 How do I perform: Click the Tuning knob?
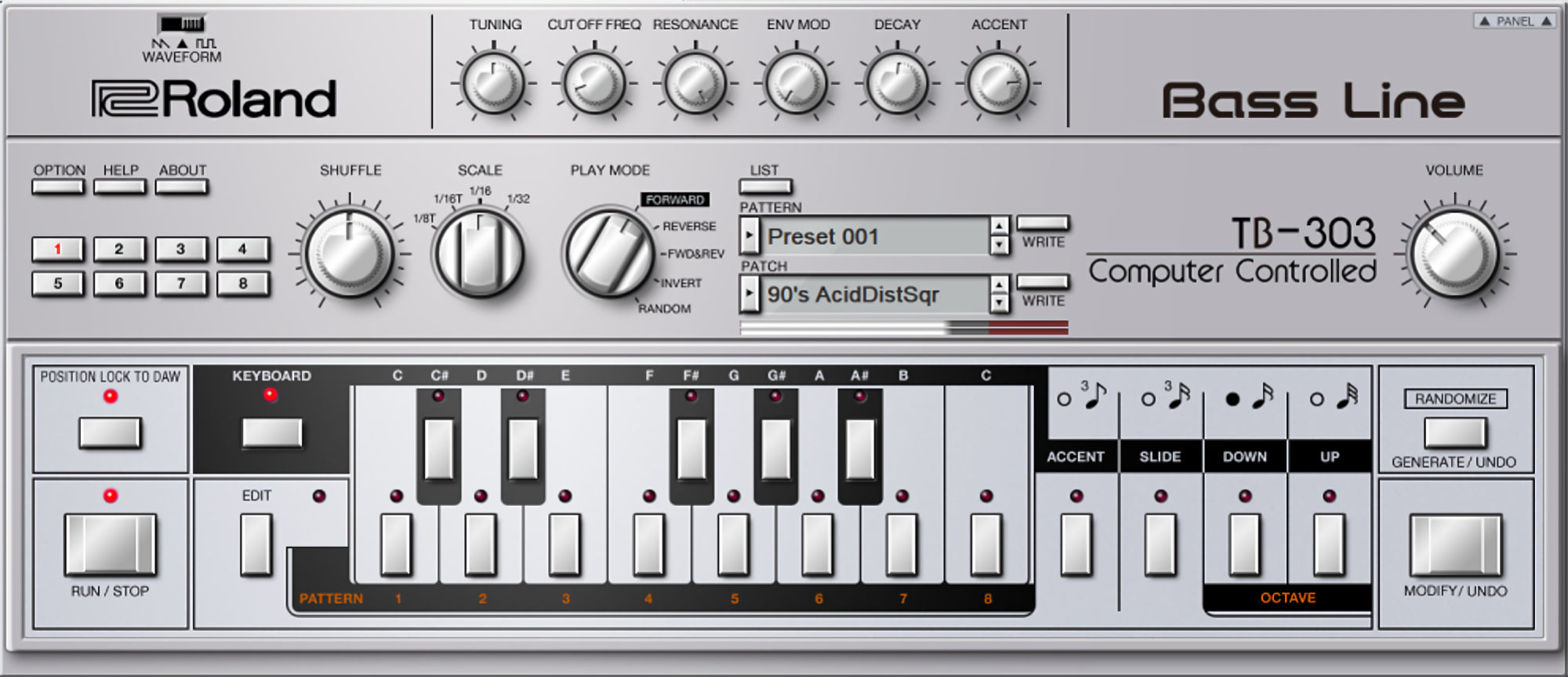click(x=493, y=83)
